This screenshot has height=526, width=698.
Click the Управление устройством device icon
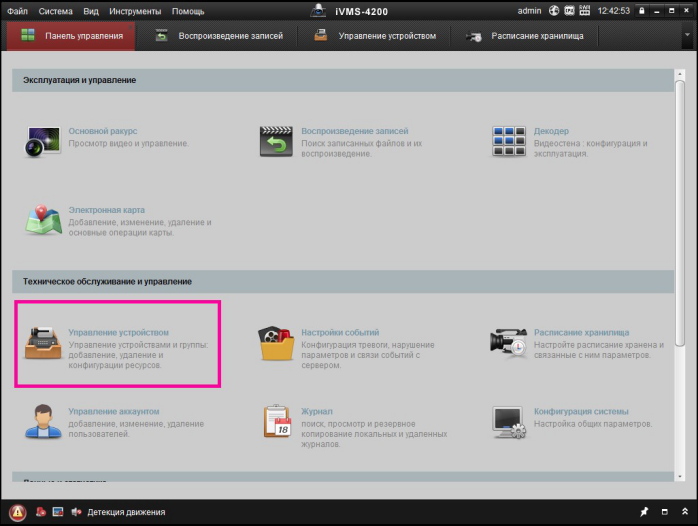coord(42,343)
